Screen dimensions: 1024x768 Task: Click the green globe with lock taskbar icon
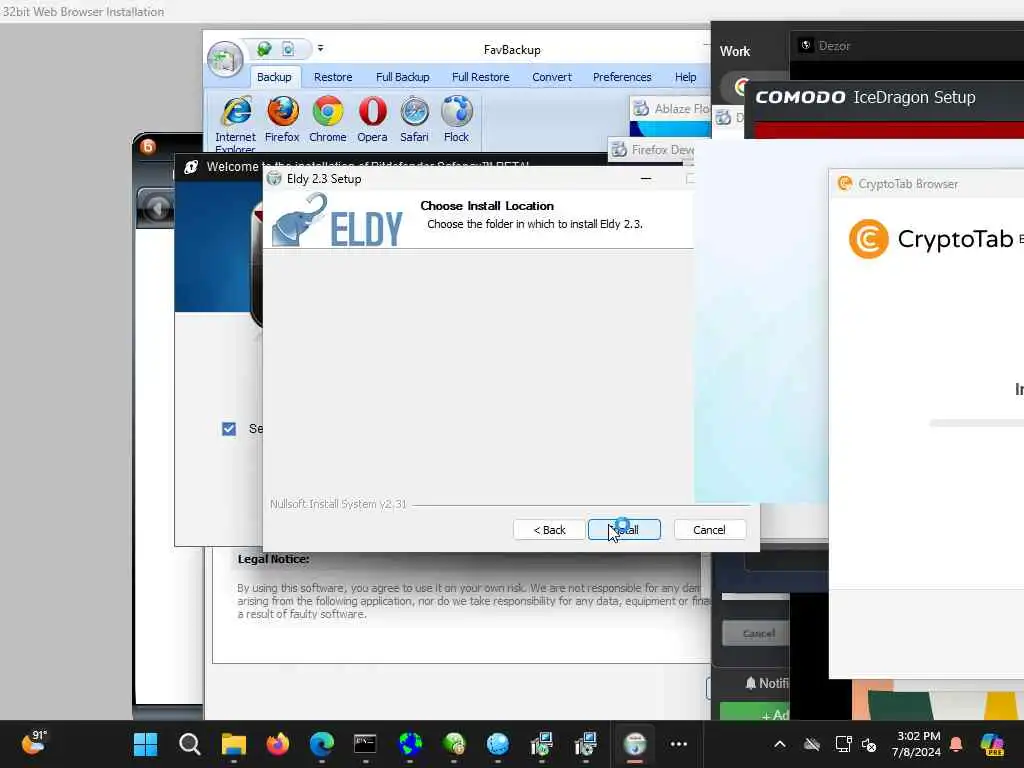click(454, 744)
